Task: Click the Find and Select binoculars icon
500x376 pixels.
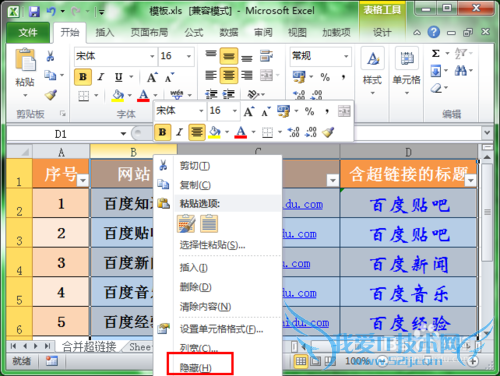Action: coord(461,70)
